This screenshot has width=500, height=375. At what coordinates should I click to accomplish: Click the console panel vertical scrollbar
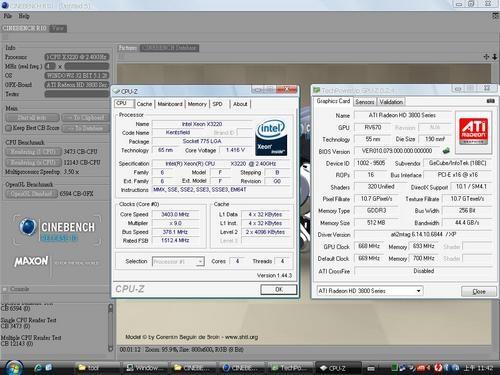pos(111,328)
